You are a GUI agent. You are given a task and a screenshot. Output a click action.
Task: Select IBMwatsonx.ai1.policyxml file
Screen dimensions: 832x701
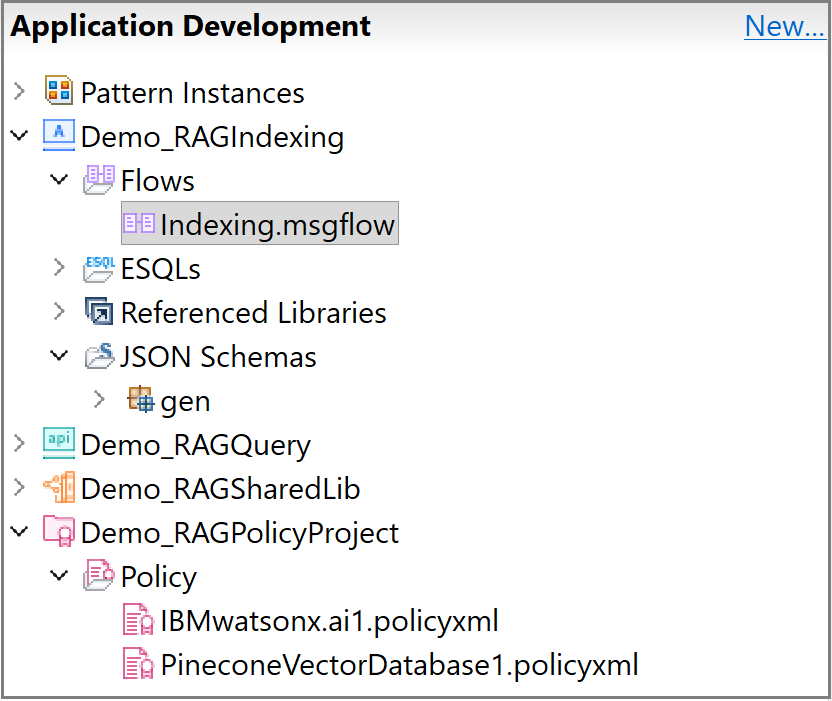pyautogui.click(x=329, y=621)
